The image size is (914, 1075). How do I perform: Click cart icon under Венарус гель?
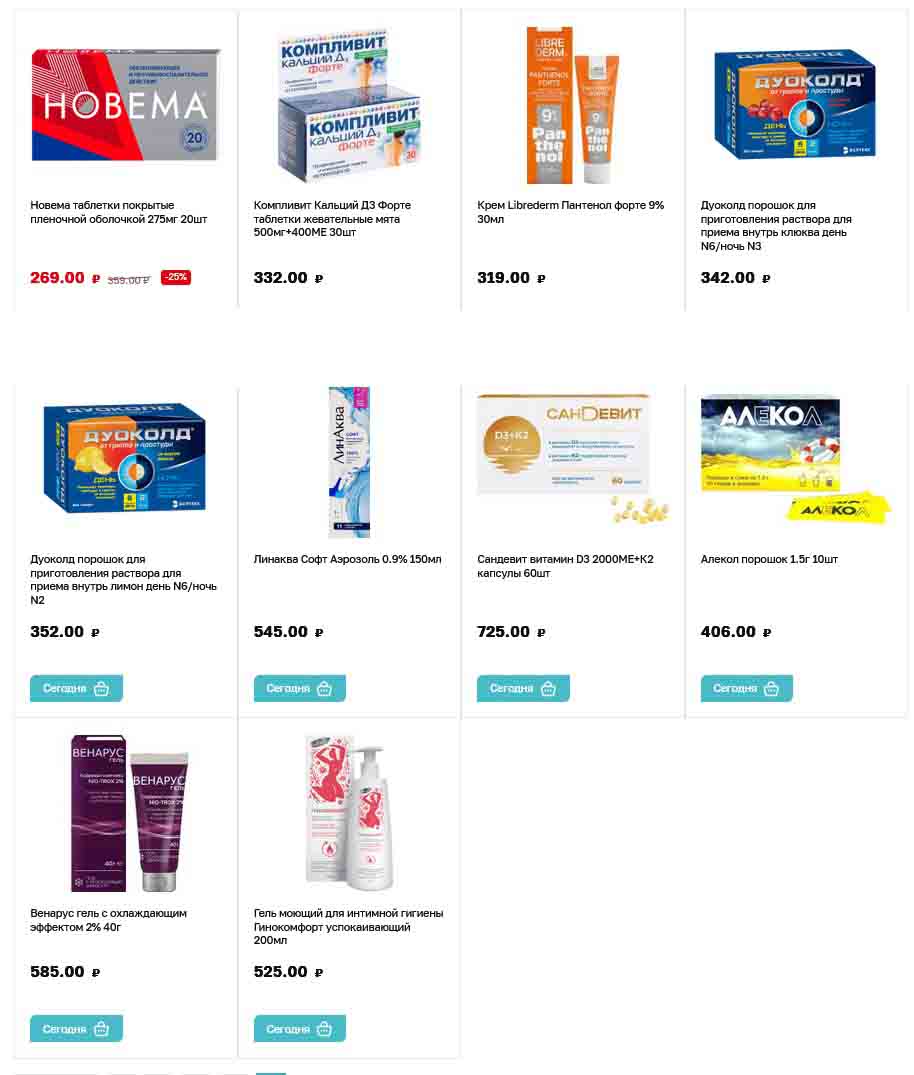pos(101,1028)
